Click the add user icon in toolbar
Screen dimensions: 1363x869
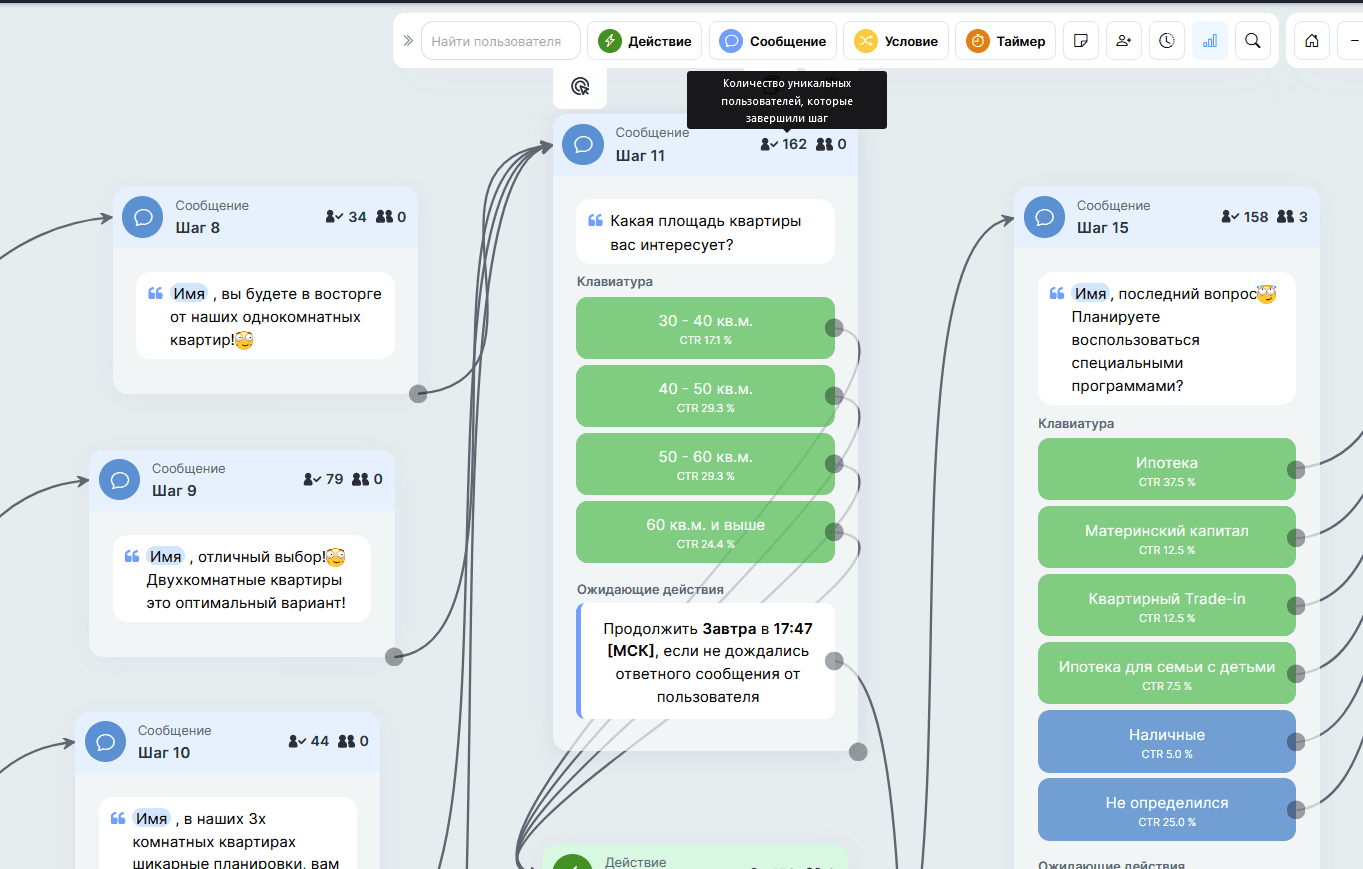1124,41
